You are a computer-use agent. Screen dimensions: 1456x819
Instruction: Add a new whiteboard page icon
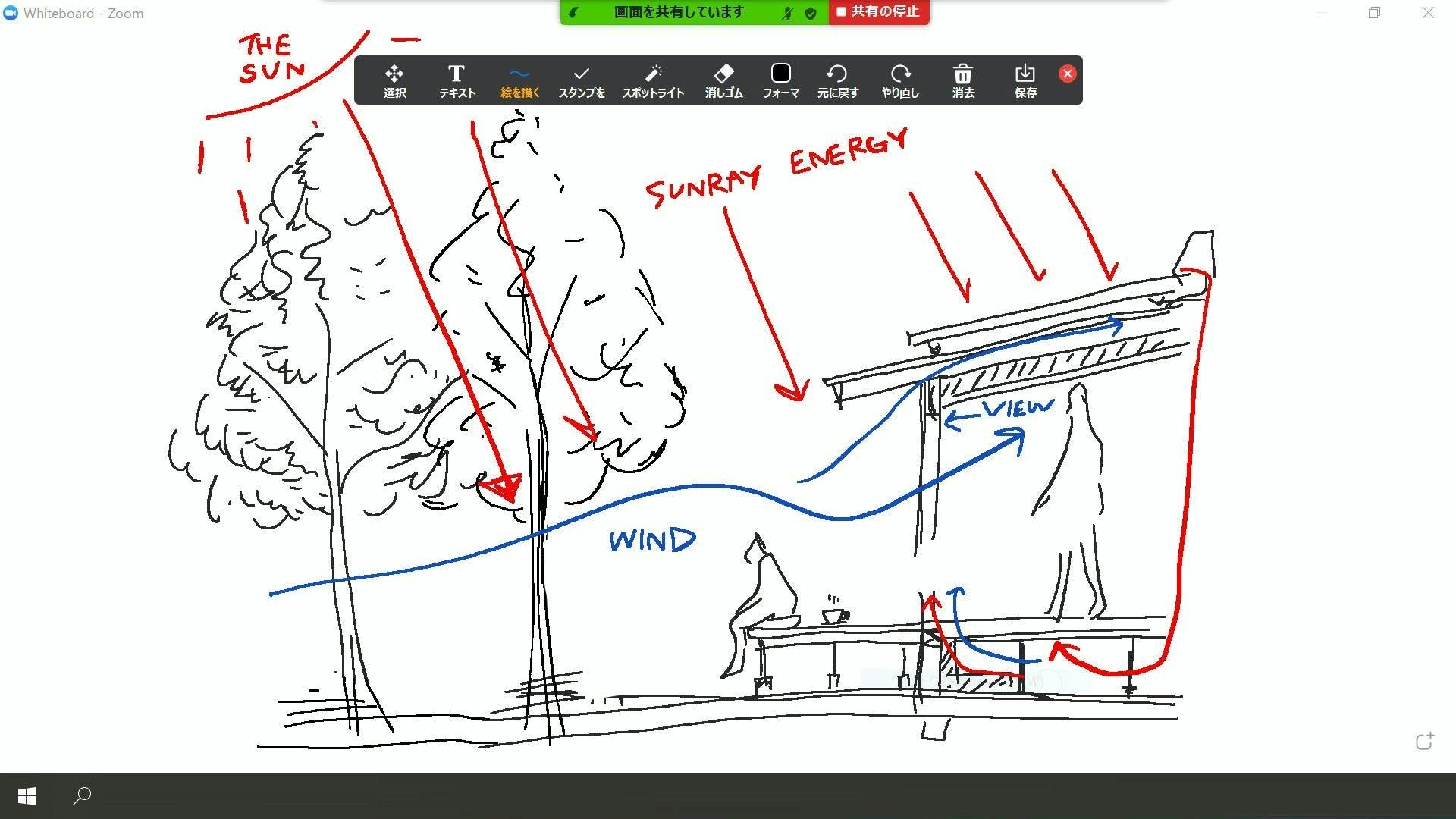pos(1425,741)
